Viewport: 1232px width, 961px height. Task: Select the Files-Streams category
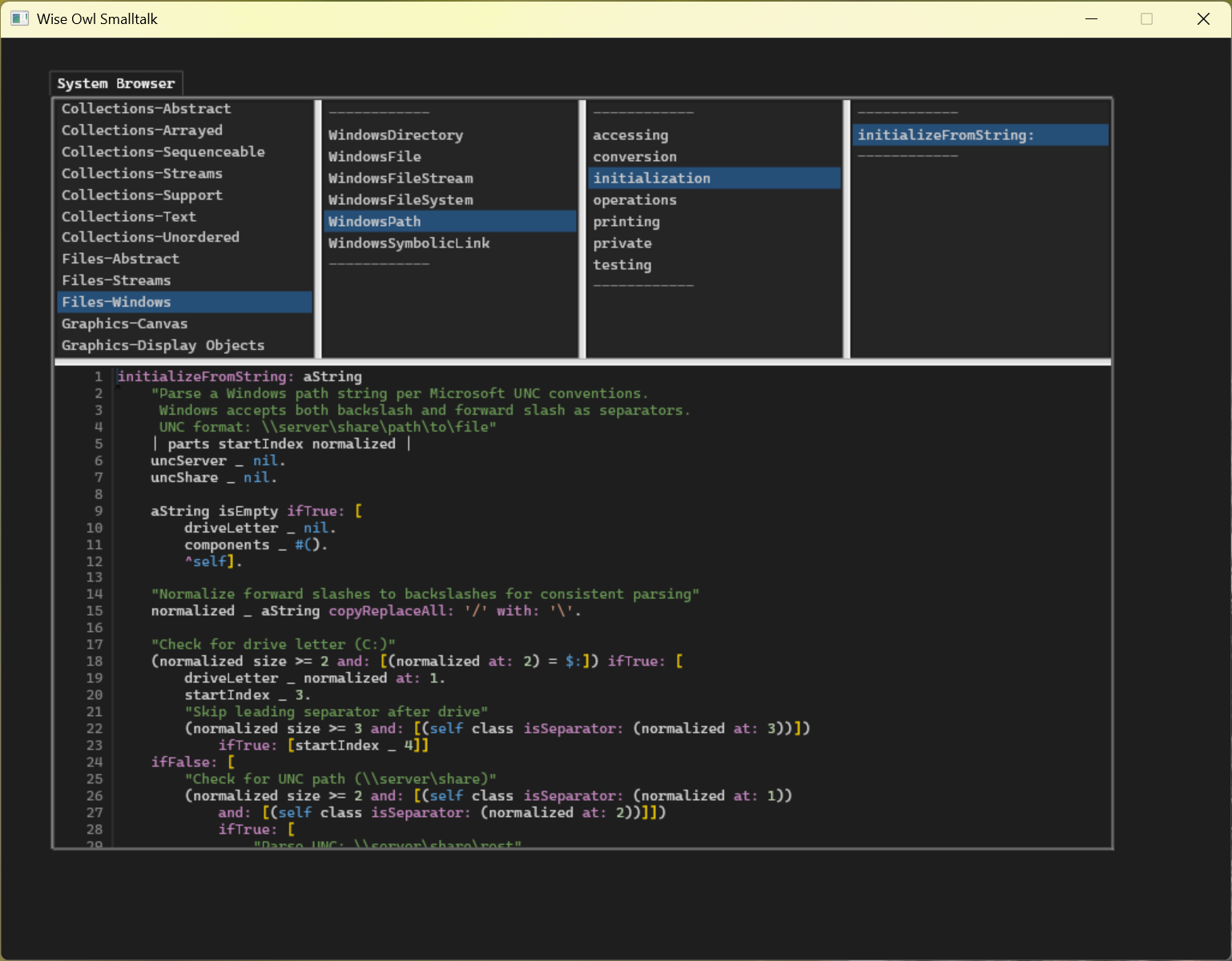pyautogui.click(x=116, y=280)
